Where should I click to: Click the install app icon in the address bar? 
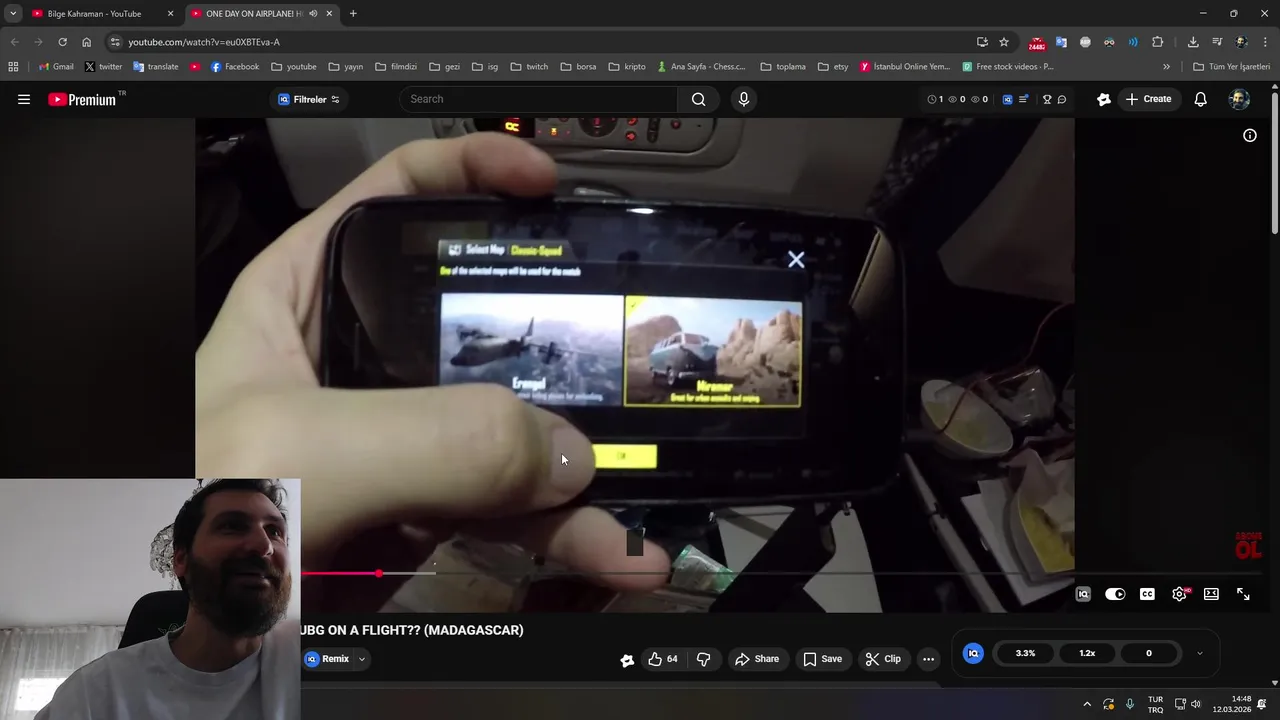pos(982,42)
